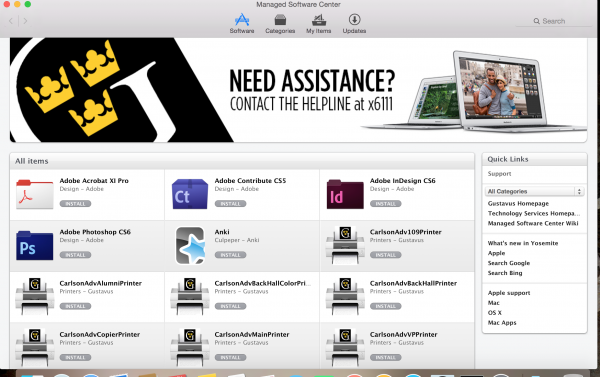Install CarlsonAdvMainPrinter
The height and width of the screenshot is (377, 600).
(x=230, y=357)
